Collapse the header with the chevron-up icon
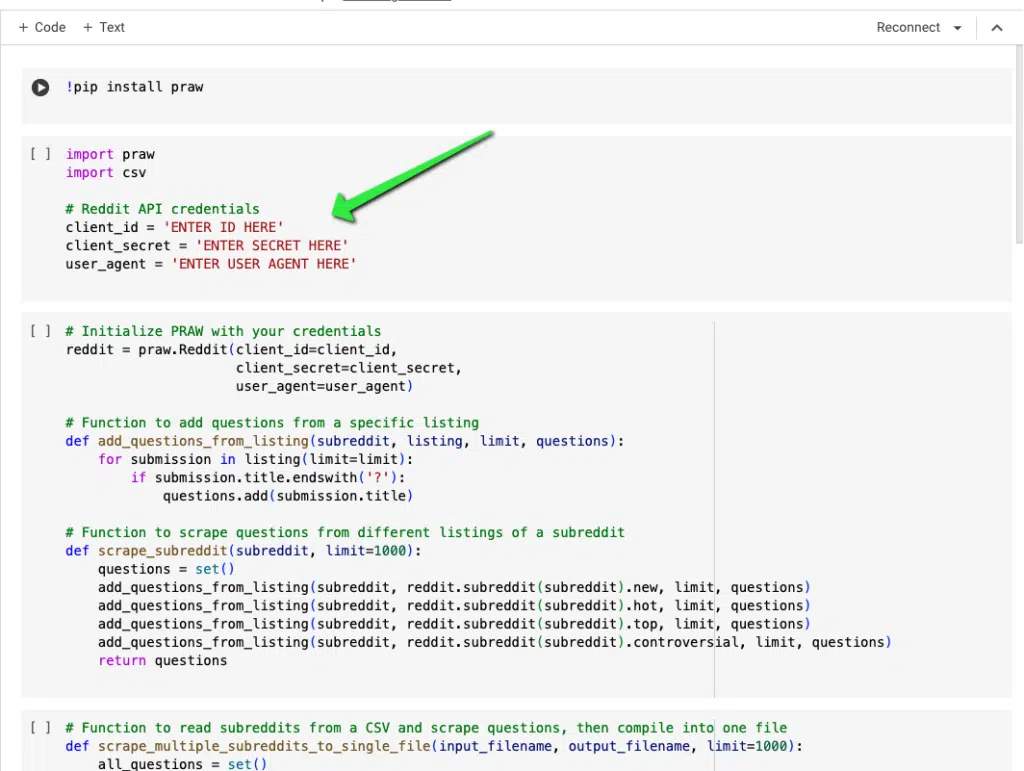The width and height of the screenshot is (1024, 771). pos(996,28)
